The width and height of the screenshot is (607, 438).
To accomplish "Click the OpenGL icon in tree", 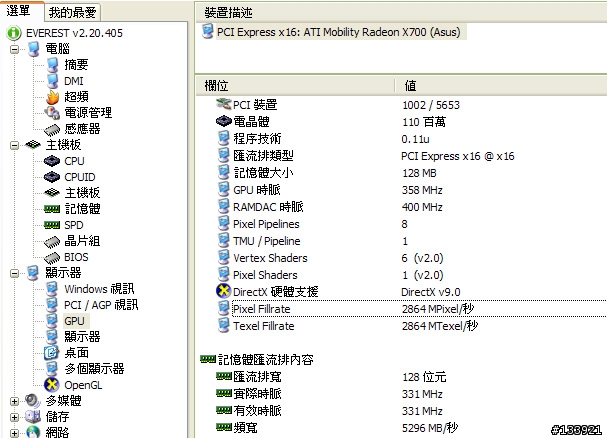I will [x=52, y=385].
